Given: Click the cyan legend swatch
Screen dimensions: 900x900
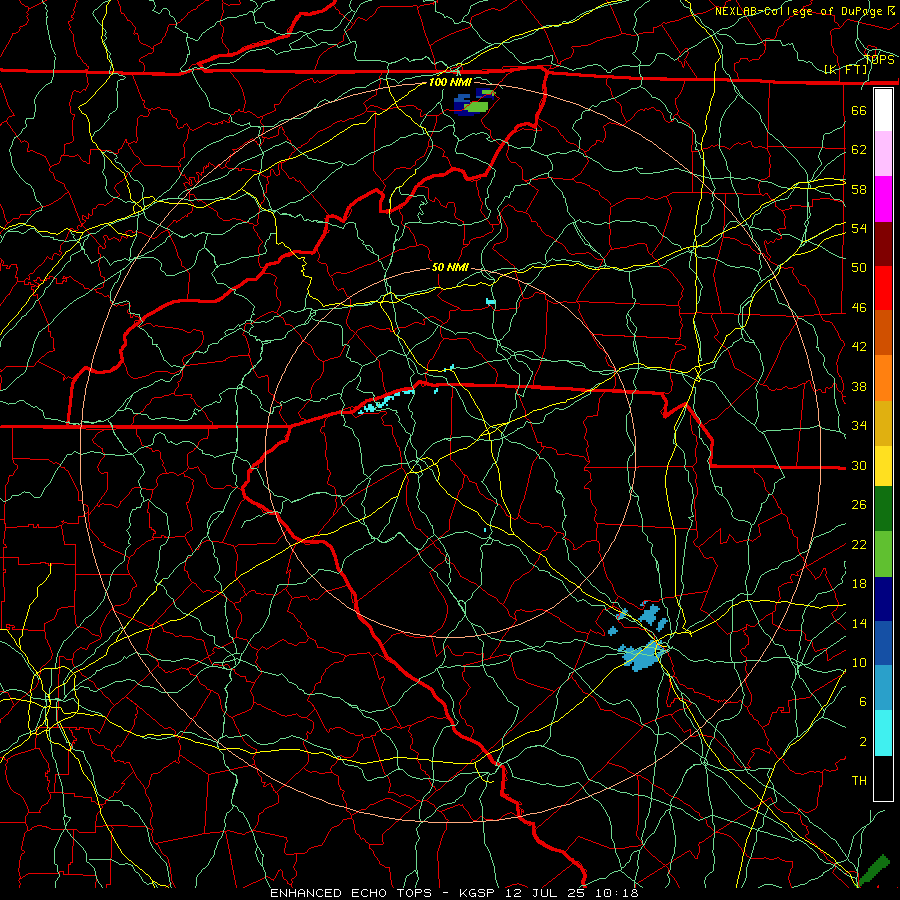Looking at the screenshot, I should coord(883,733).
